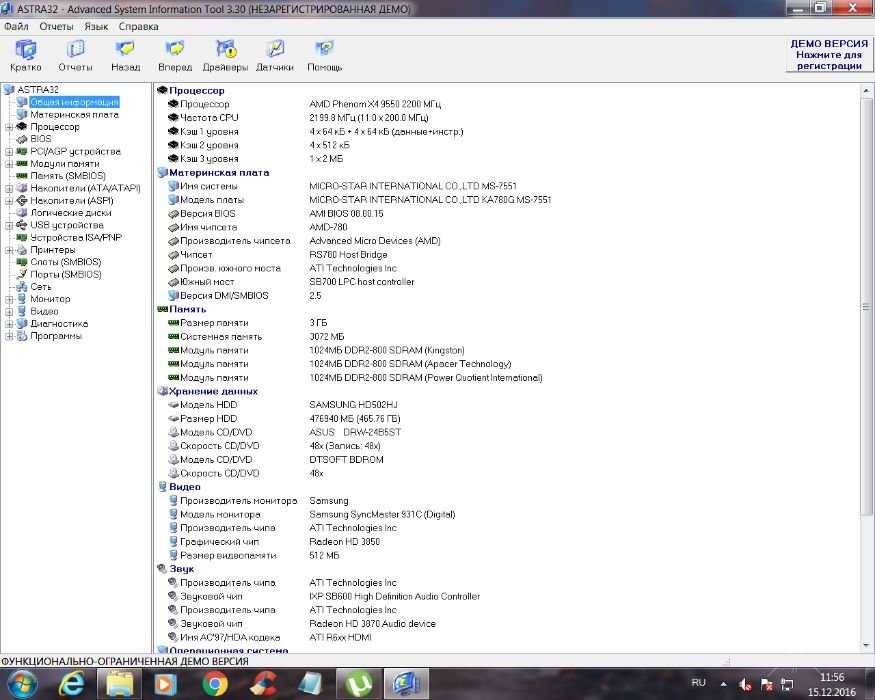
Task: Expand the USB устройства node
Action: 9,226
